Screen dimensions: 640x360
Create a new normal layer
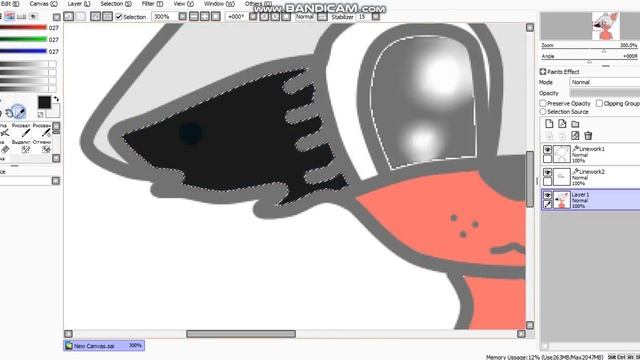tap(549, 124)
